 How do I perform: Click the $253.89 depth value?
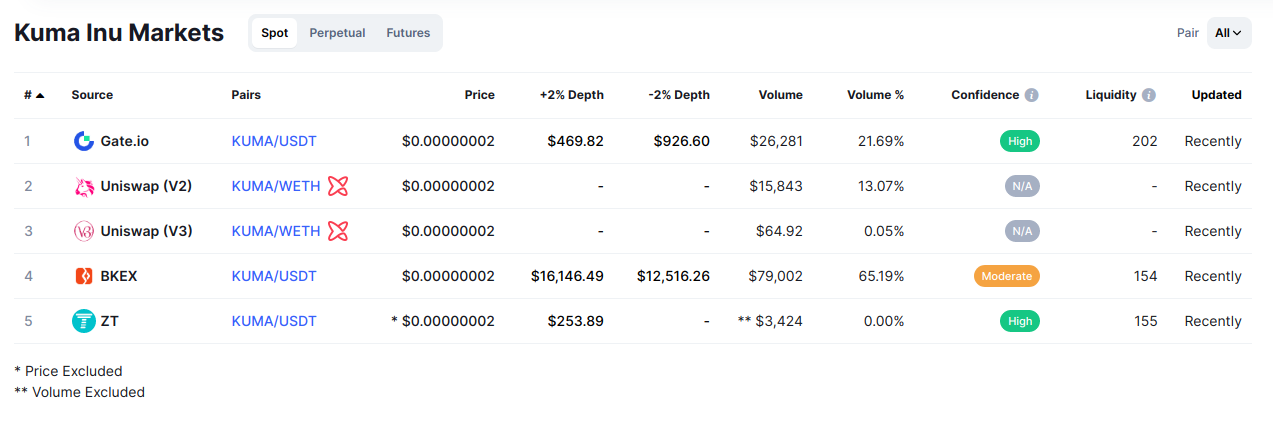point(575,321)
